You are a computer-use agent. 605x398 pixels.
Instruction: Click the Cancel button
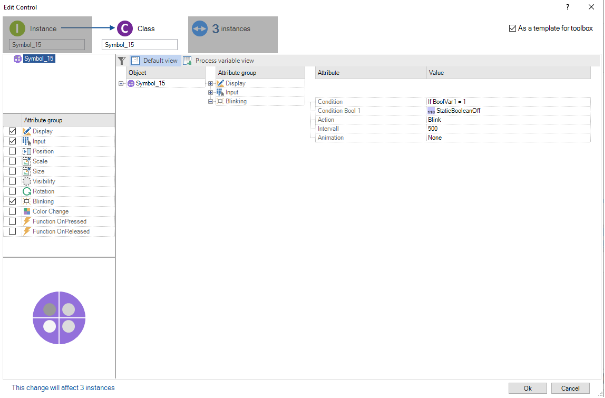(x=570, y=388)
